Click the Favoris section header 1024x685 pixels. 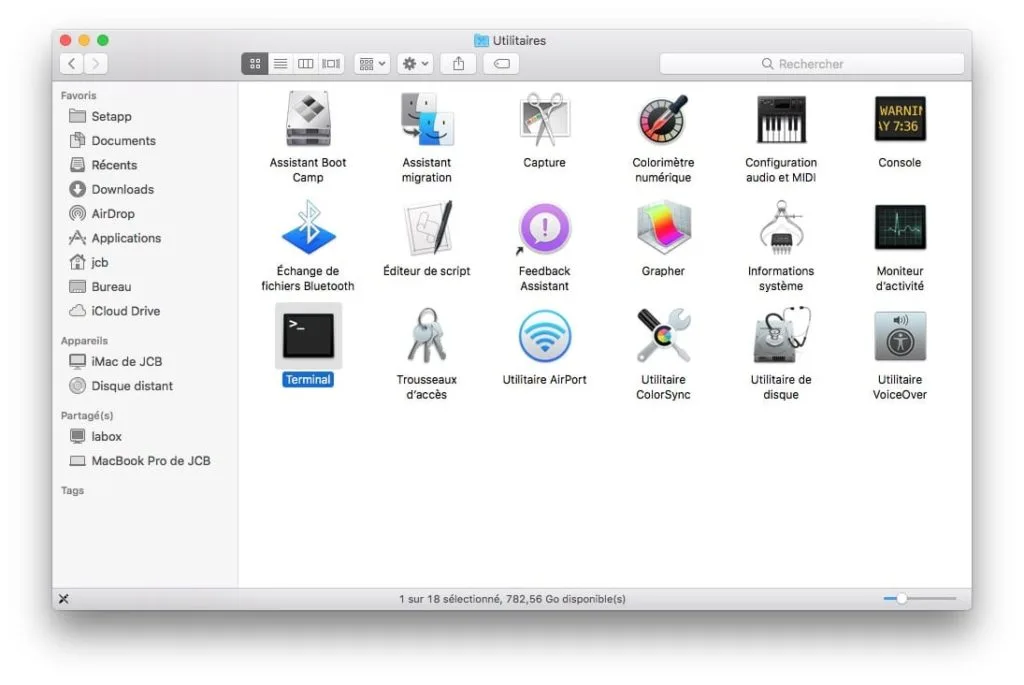(x=78, y=95)
